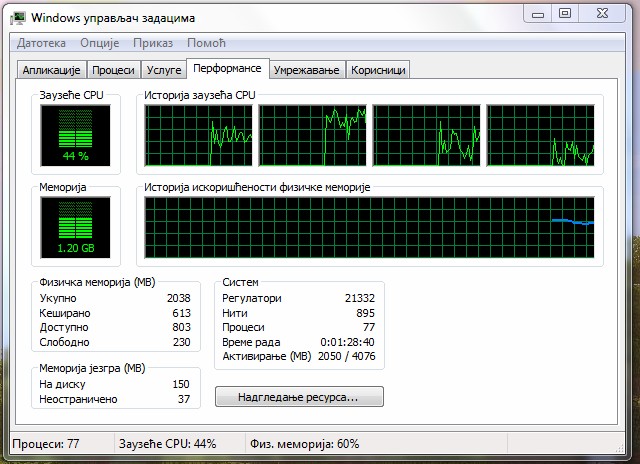640x464 pixels.
Task: Click the status bar Заузеће CPU: 44%
Action: tap(167, 444)
